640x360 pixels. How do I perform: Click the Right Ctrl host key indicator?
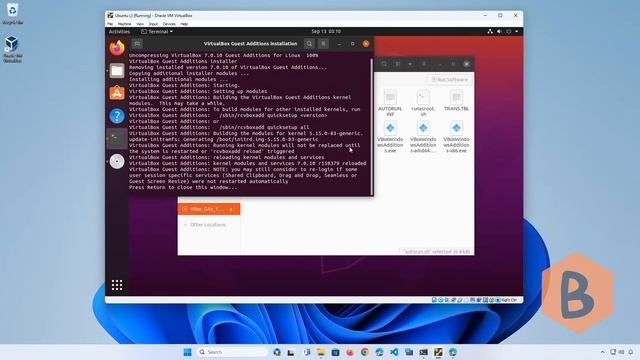(509, 300)
